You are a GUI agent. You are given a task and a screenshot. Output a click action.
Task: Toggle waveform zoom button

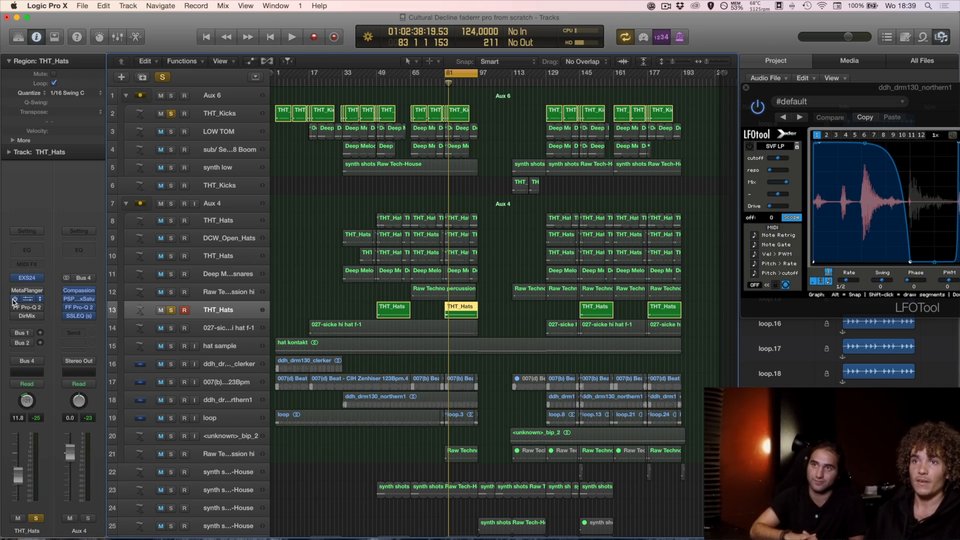[623, 61]
